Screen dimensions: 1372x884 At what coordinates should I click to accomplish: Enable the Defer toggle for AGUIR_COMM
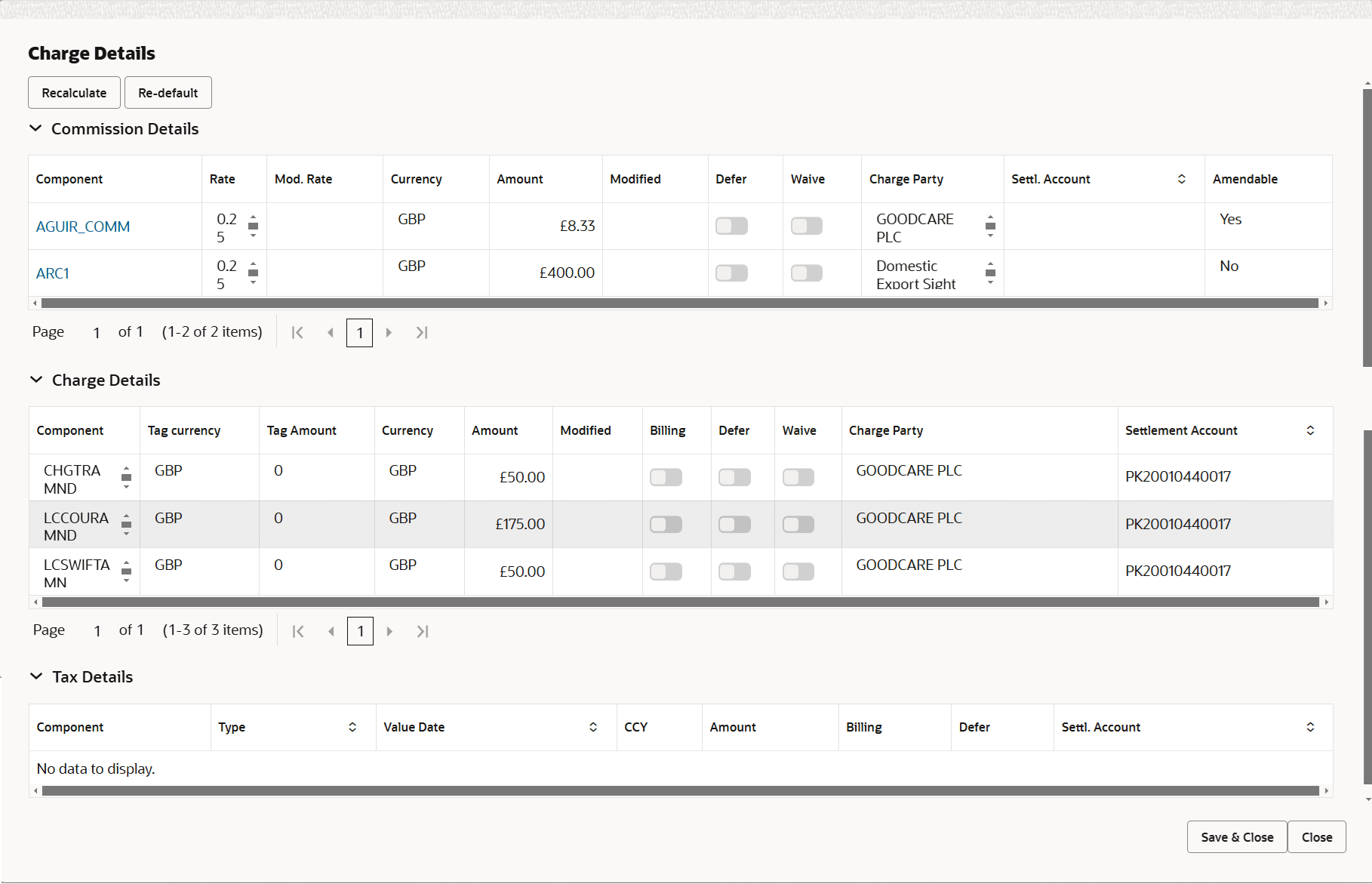click(731, 226)
